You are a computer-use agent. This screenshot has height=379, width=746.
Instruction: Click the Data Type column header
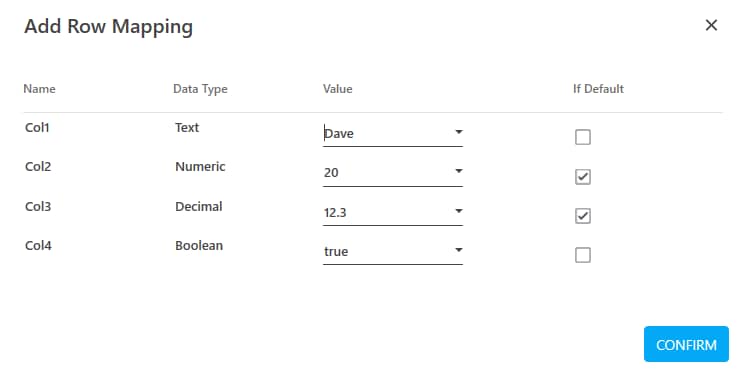point(200,89)
